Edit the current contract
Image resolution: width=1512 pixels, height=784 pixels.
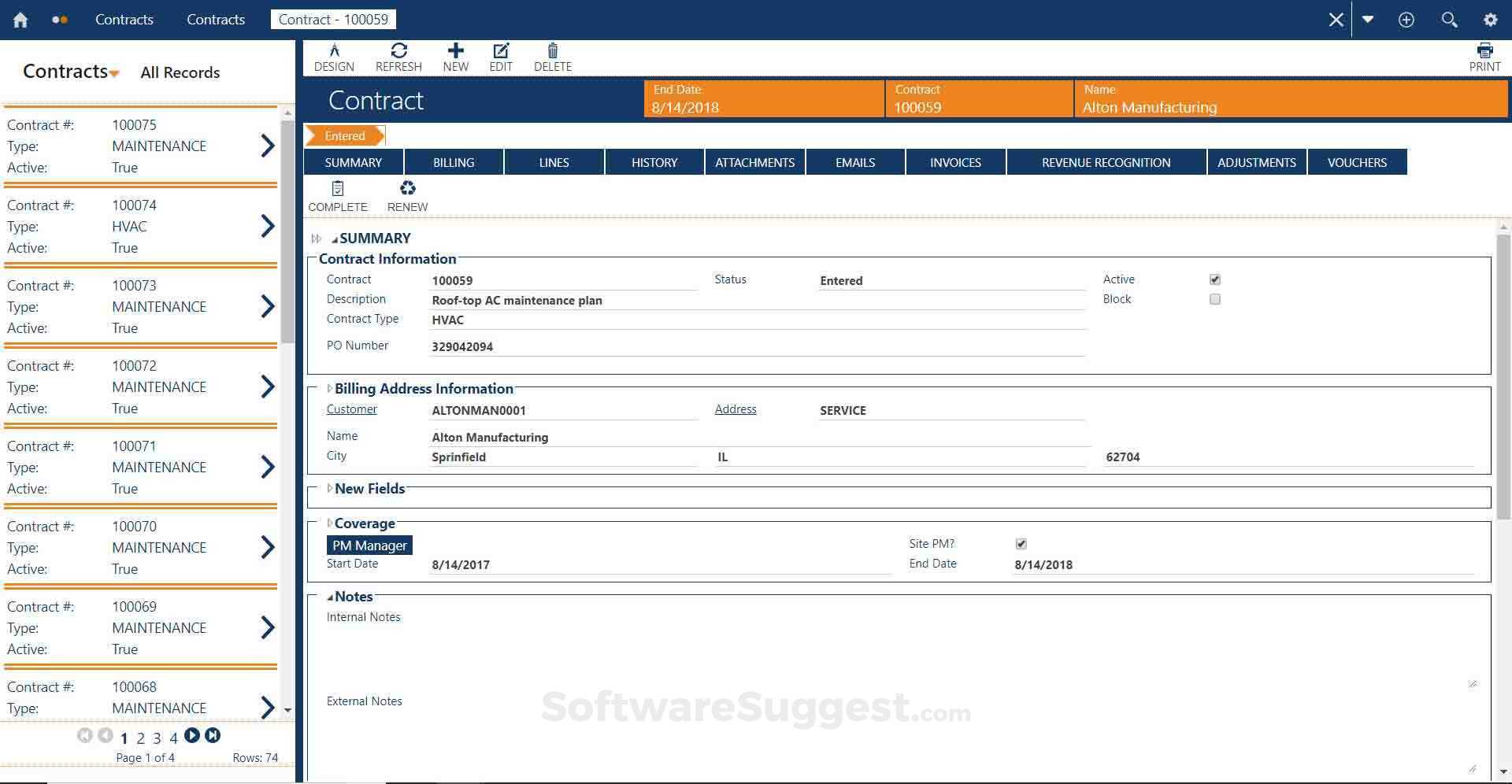501,56
